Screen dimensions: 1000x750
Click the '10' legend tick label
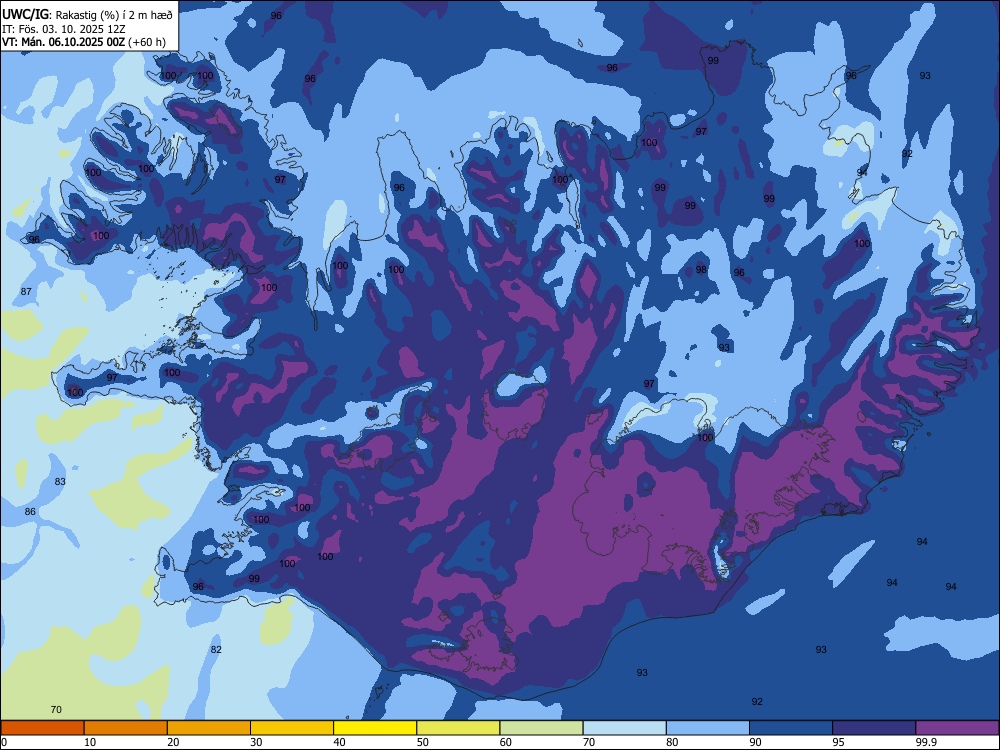pos(90,742)
